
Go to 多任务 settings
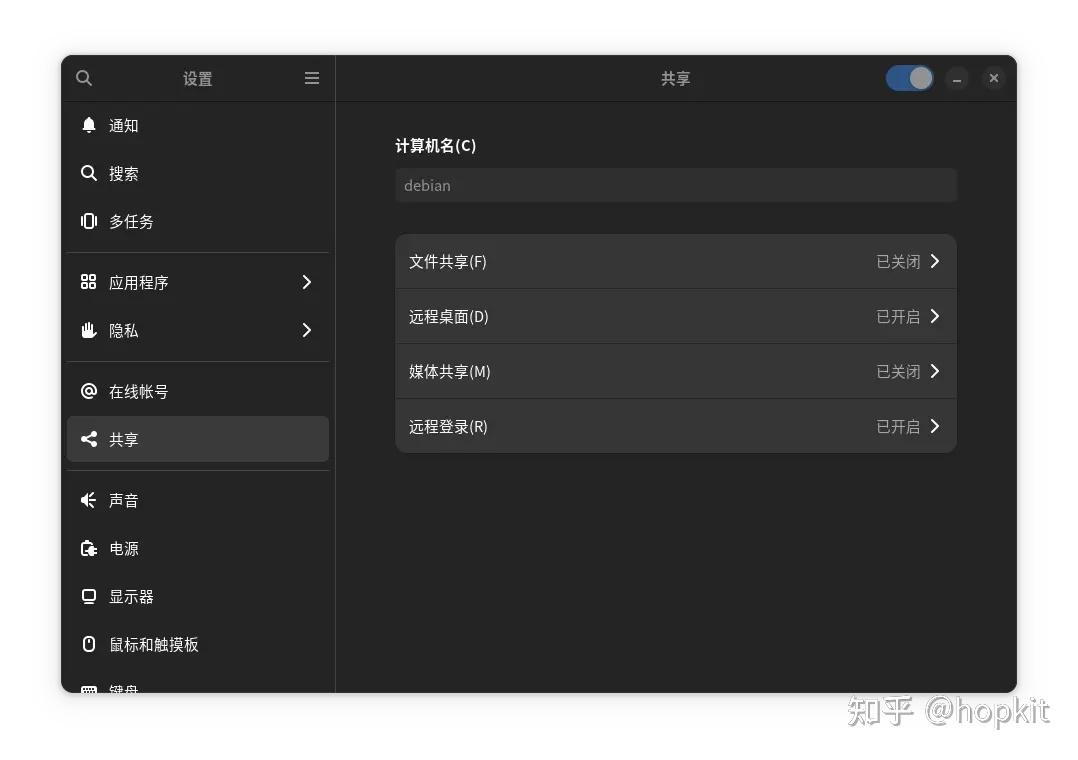[x=198, y=221]
